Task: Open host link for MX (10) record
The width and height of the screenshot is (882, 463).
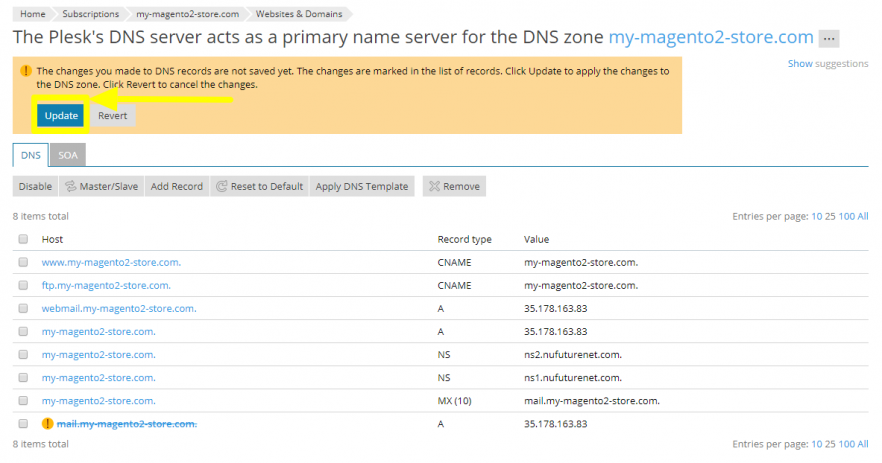Action: click(x=98, y=401)
